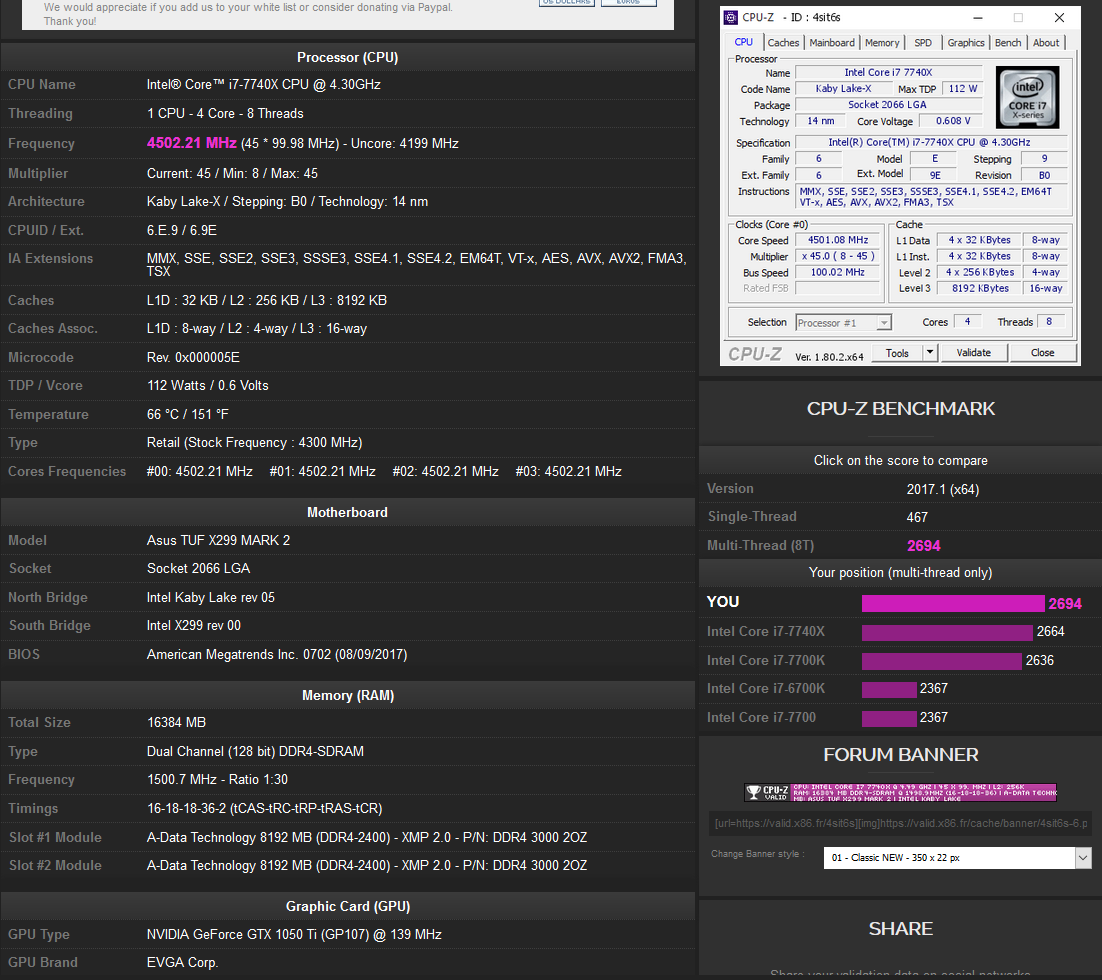Click the forum banner preview image
1102x980 pixels.
[900, 792]
